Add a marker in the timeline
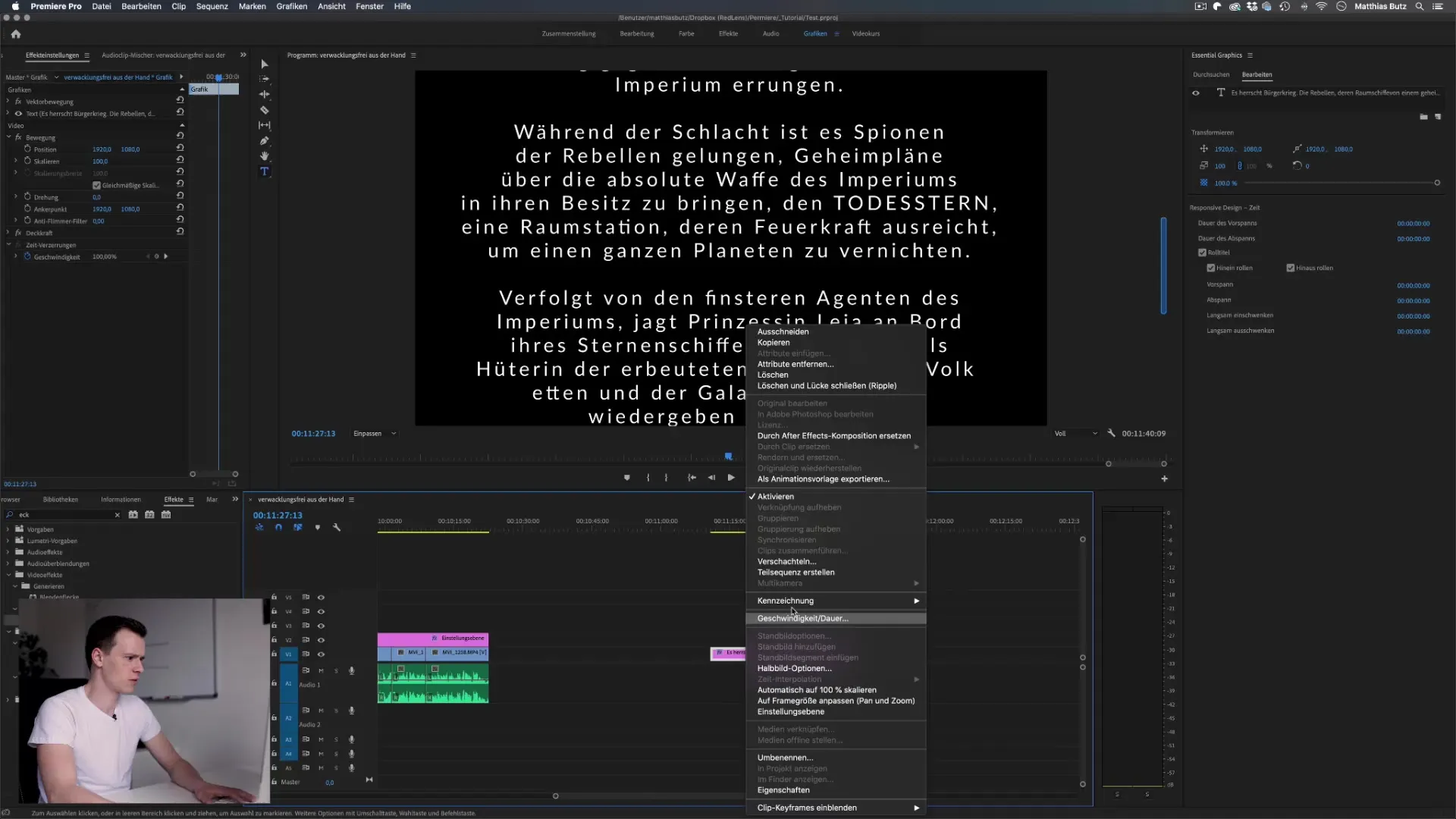1456x819 pixels. click(318, 527)
